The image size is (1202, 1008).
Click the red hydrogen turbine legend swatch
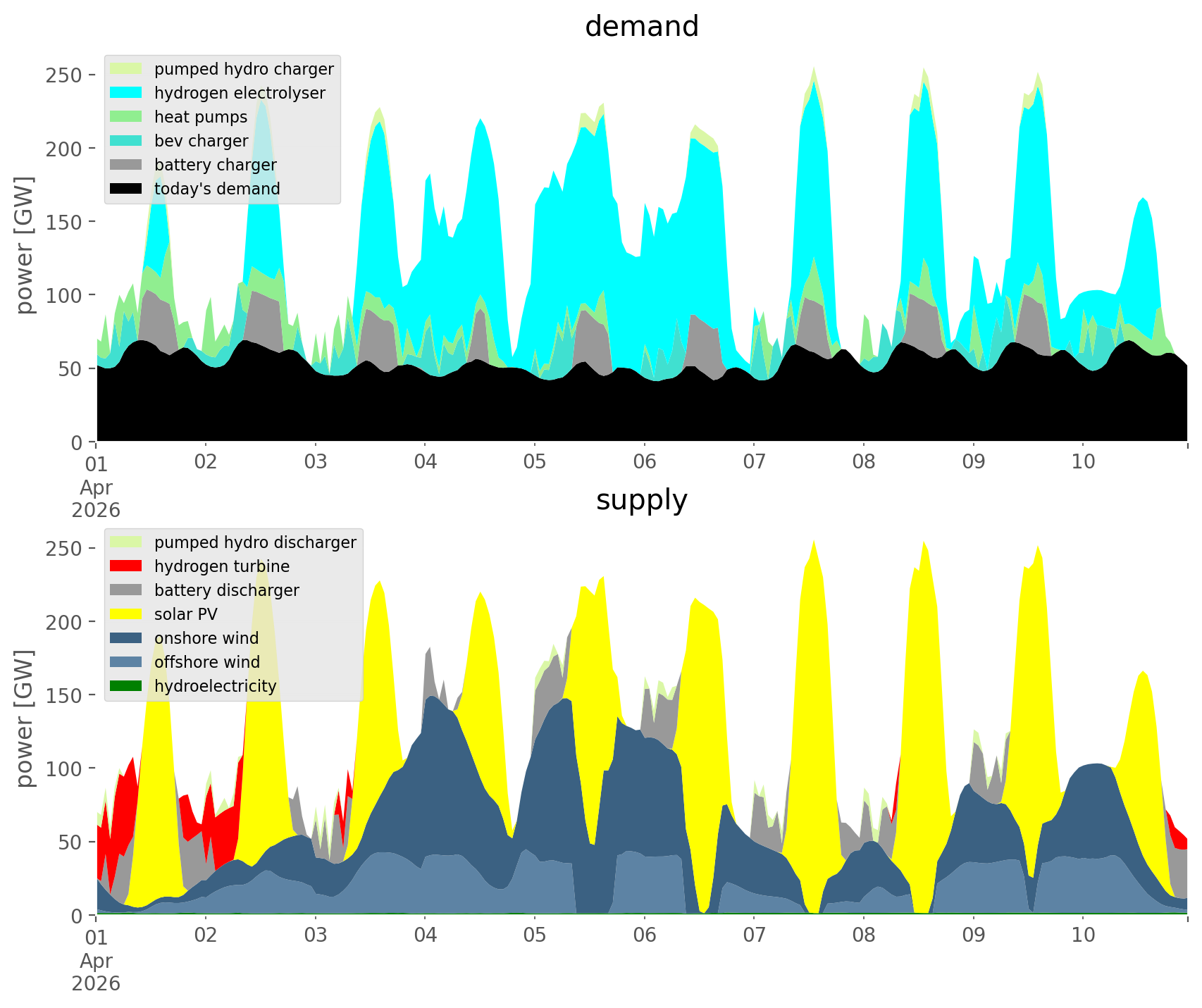127,566
